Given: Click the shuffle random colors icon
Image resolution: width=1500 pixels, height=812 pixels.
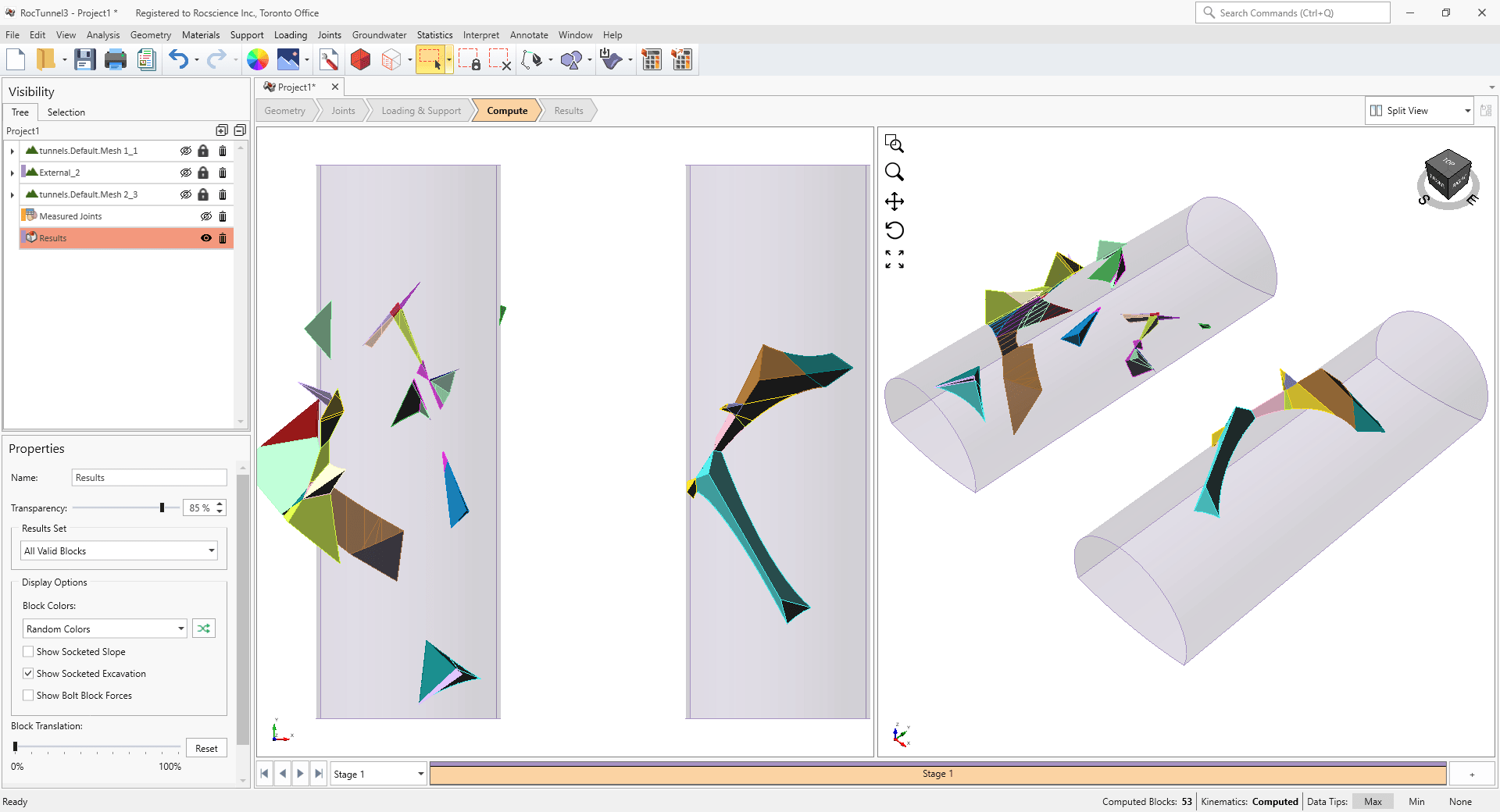Looking at the screenshot, I should 203,628.
